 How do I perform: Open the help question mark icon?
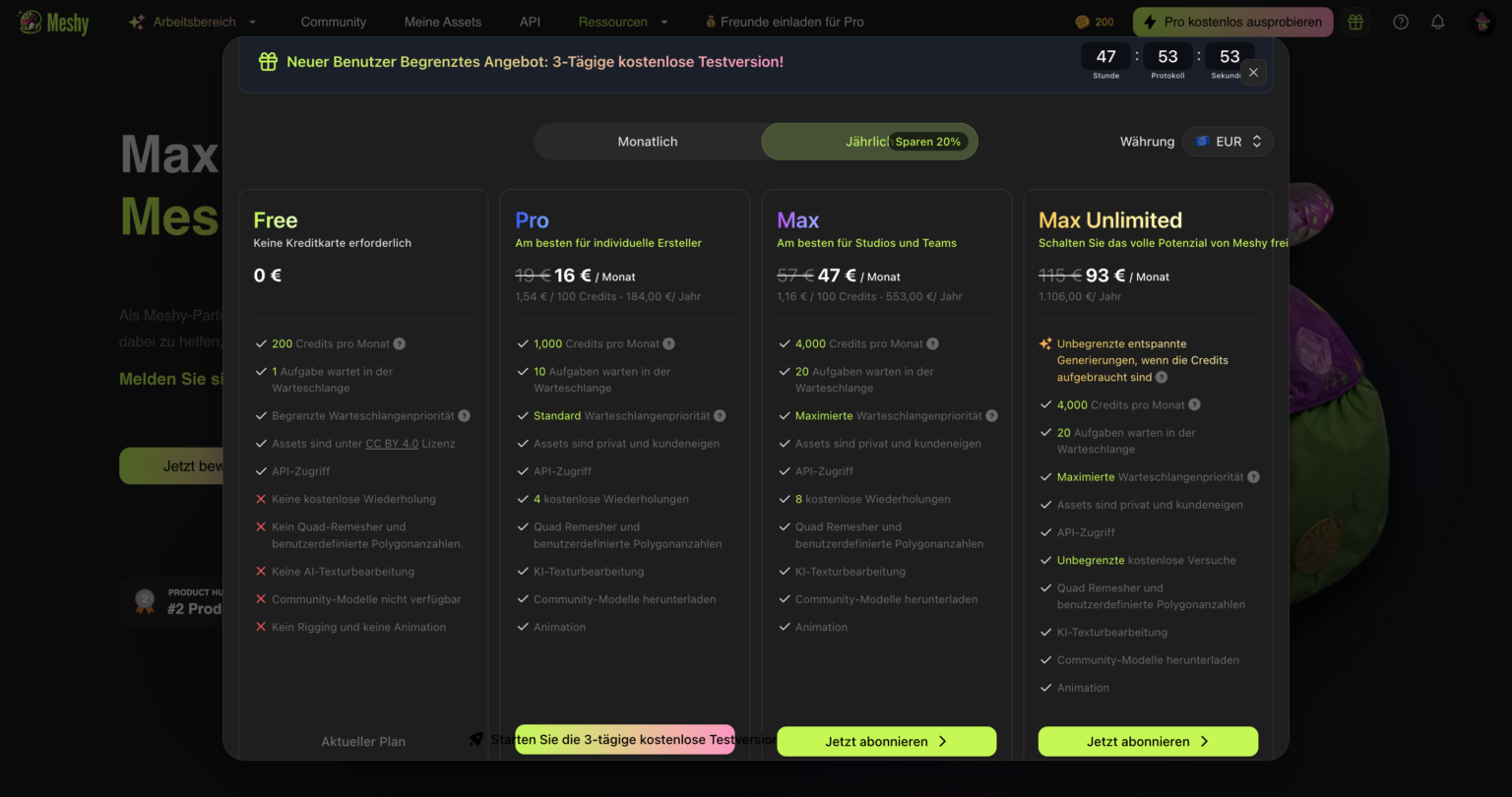[x=1401, y=22]
